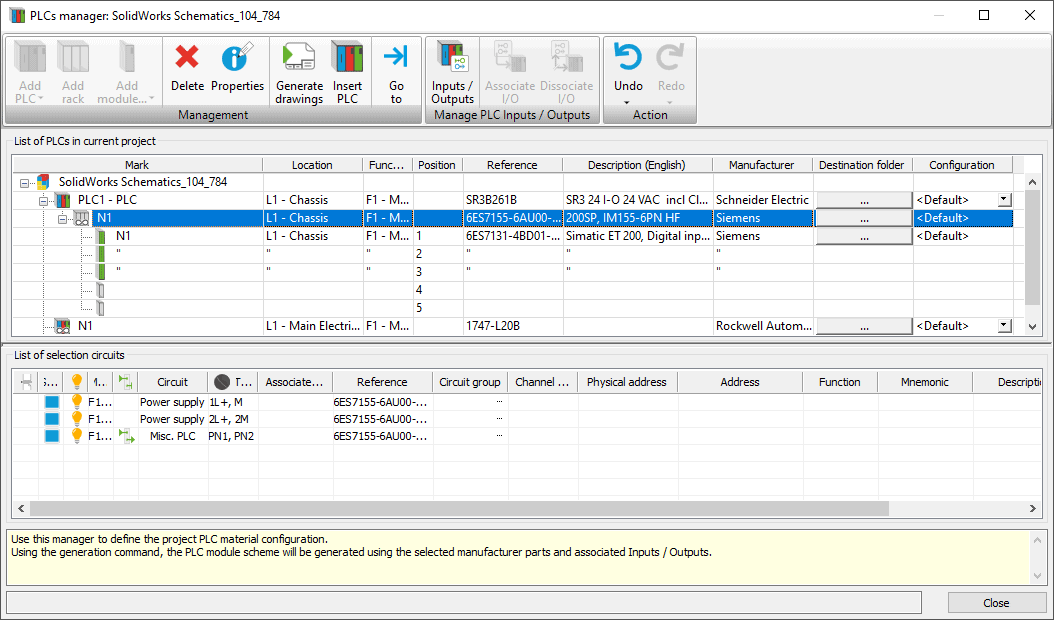Click the blue square in 2L+, 2M row
The image size is (1054, 620).
point(52,418)
